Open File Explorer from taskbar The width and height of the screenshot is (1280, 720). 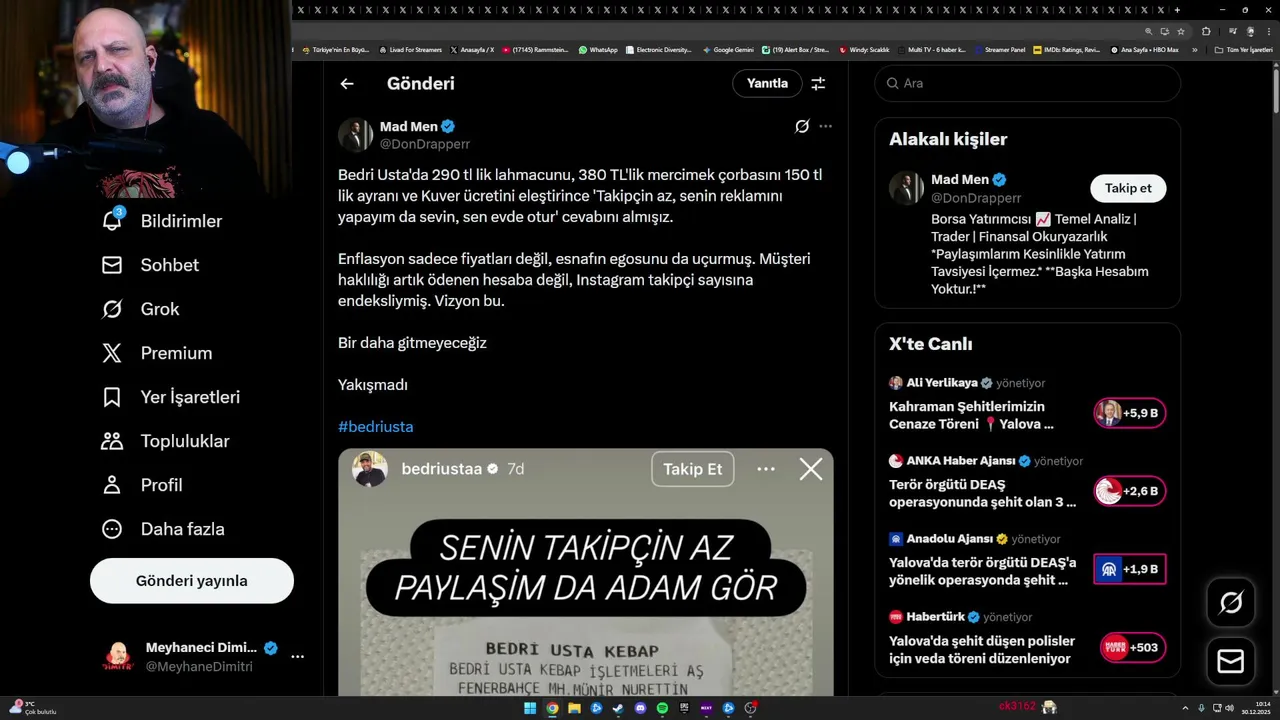pyautogui.click(x=574, y=708)
